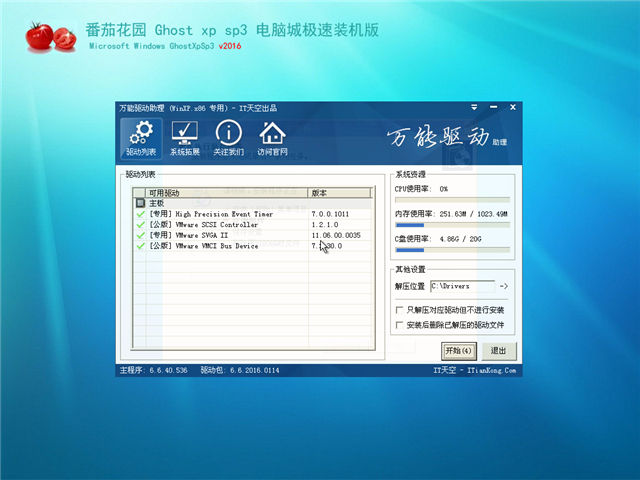The width and height of the screenshot is (640, 480).
Task: Minimize the 万能驱动助理 window
Action: 493,107
